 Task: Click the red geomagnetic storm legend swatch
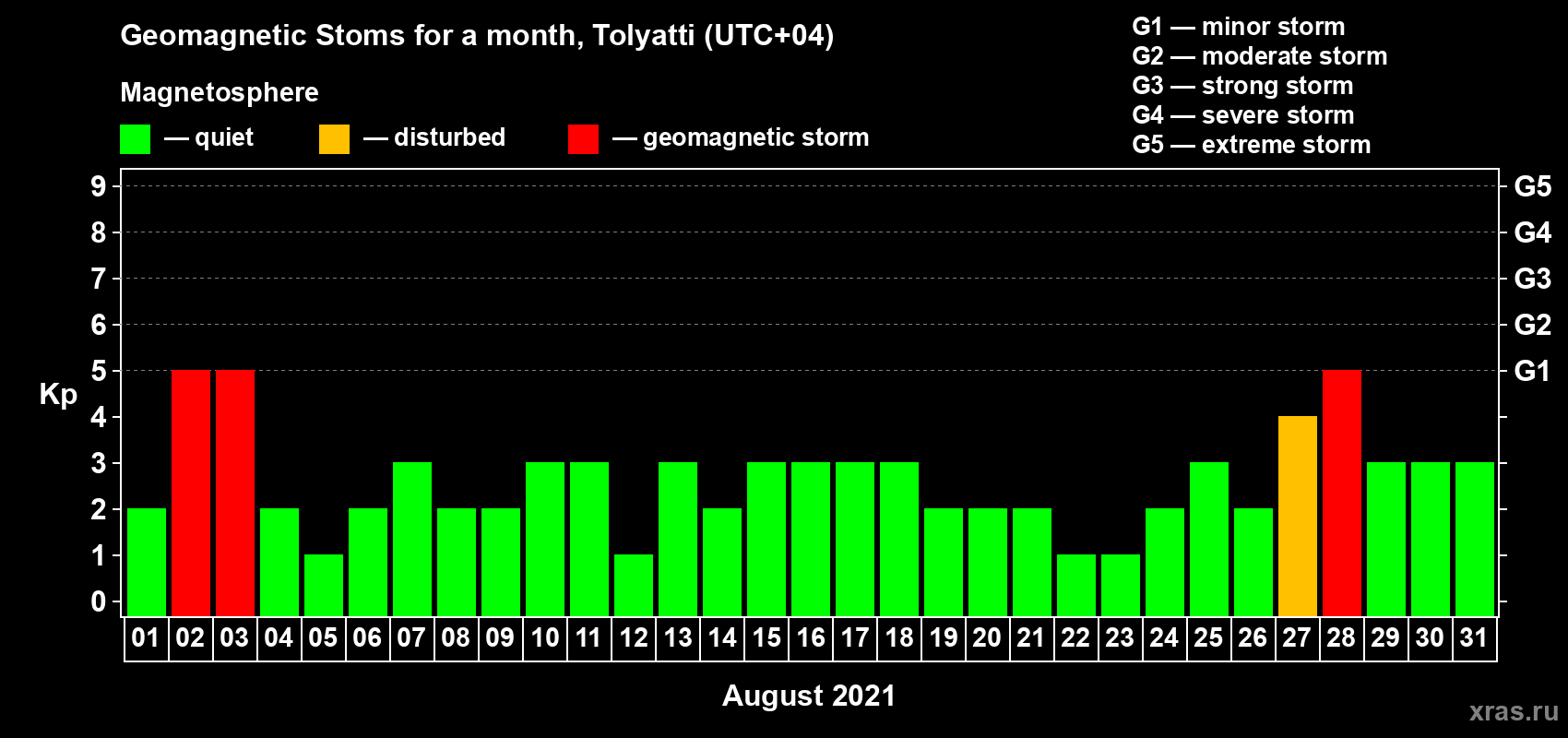point(583,138)
